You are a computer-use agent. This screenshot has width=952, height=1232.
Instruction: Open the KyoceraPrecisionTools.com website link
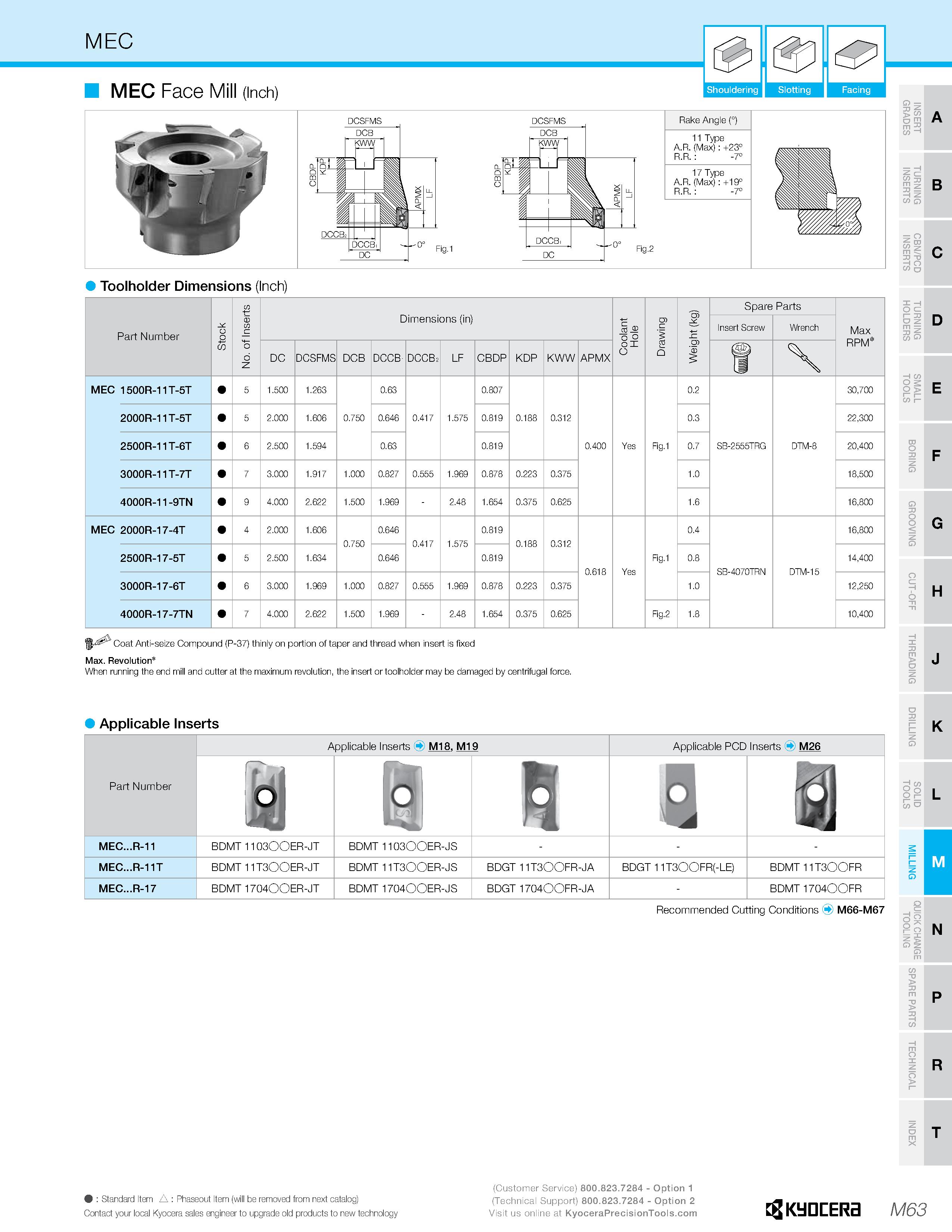coord(631,1213)
